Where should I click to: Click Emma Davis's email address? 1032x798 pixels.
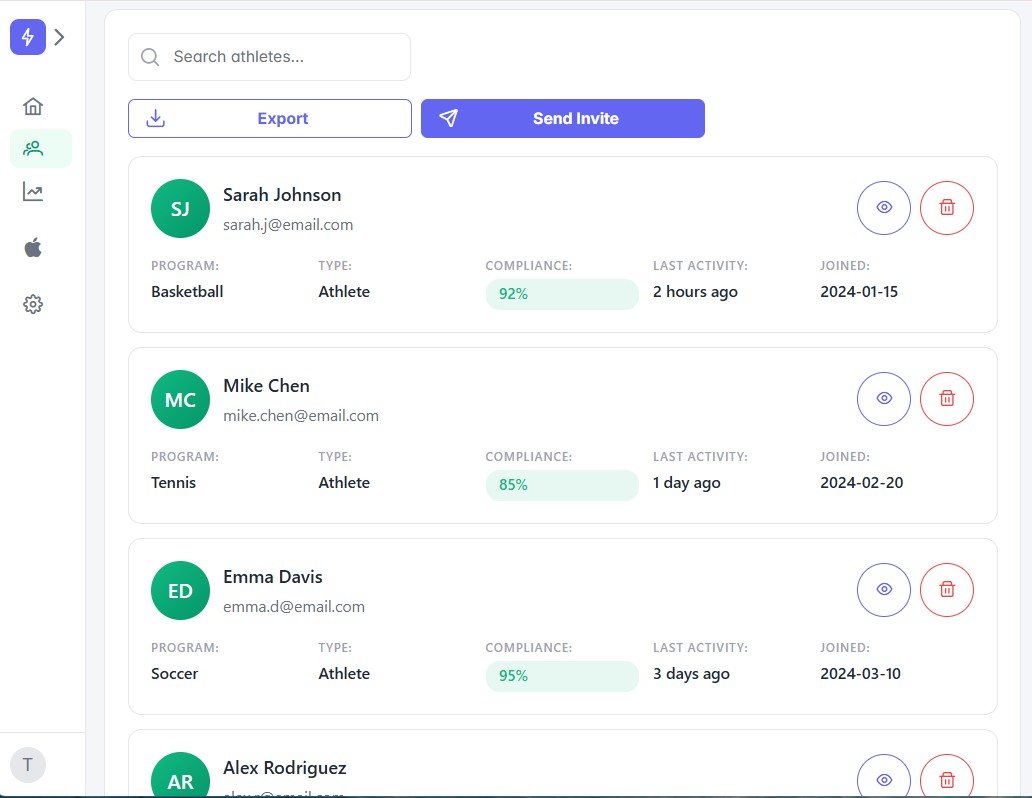click(x=294, y=607)
